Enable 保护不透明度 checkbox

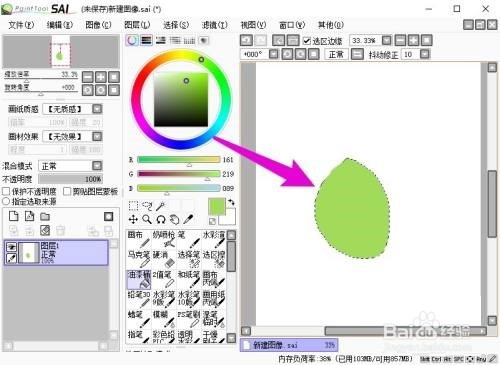click(x=6, y=191)
